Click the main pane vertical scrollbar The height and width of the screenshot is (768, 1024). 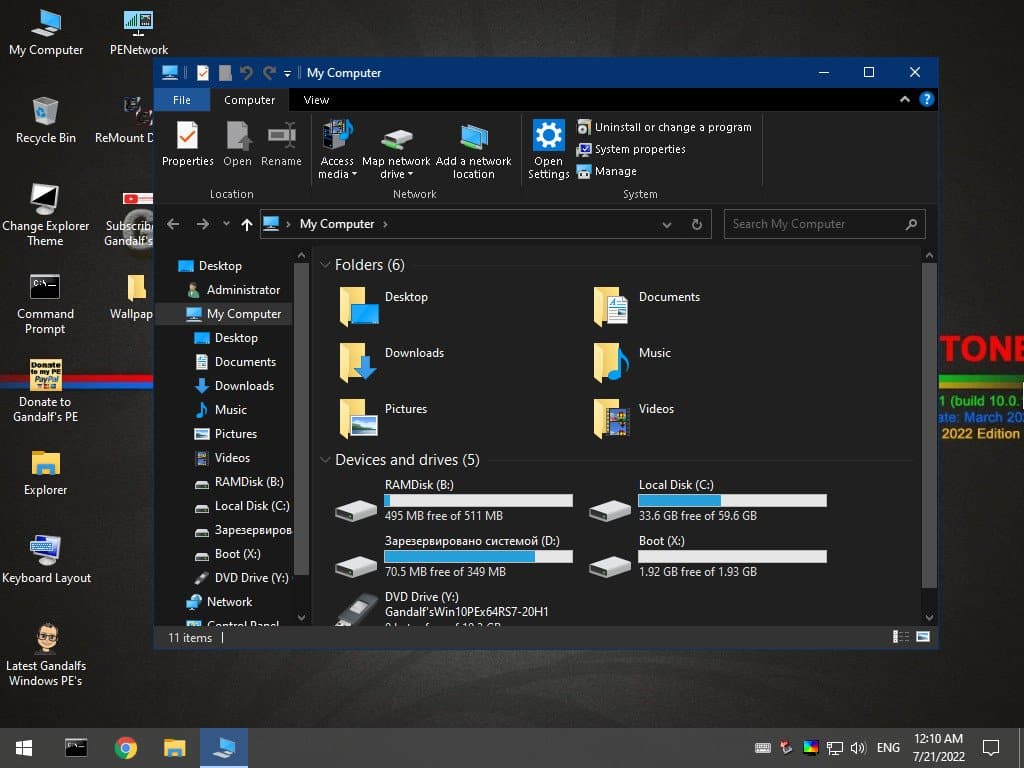[x=929, y=424]
